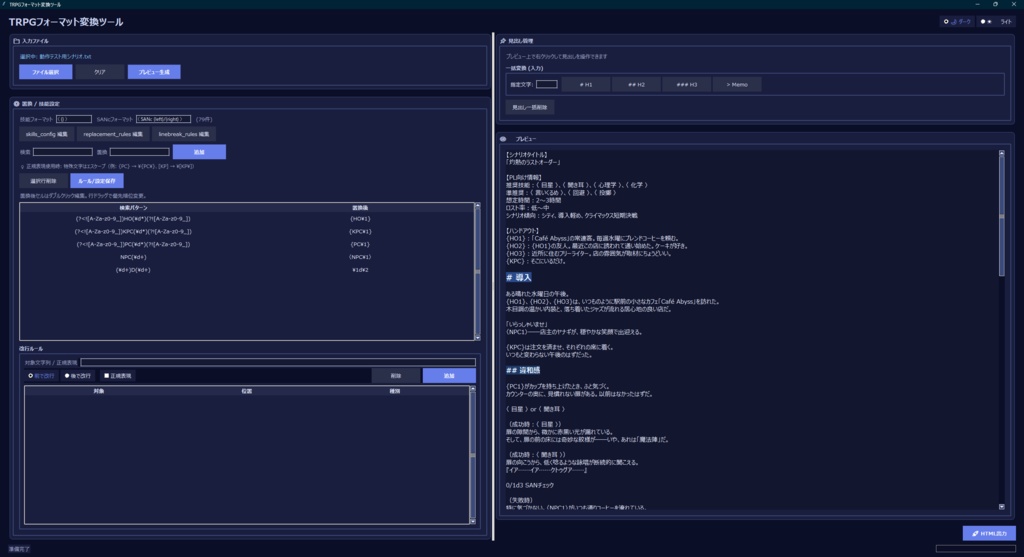
Task: Export with the HTML出力 button
Action: click(989, 533)
